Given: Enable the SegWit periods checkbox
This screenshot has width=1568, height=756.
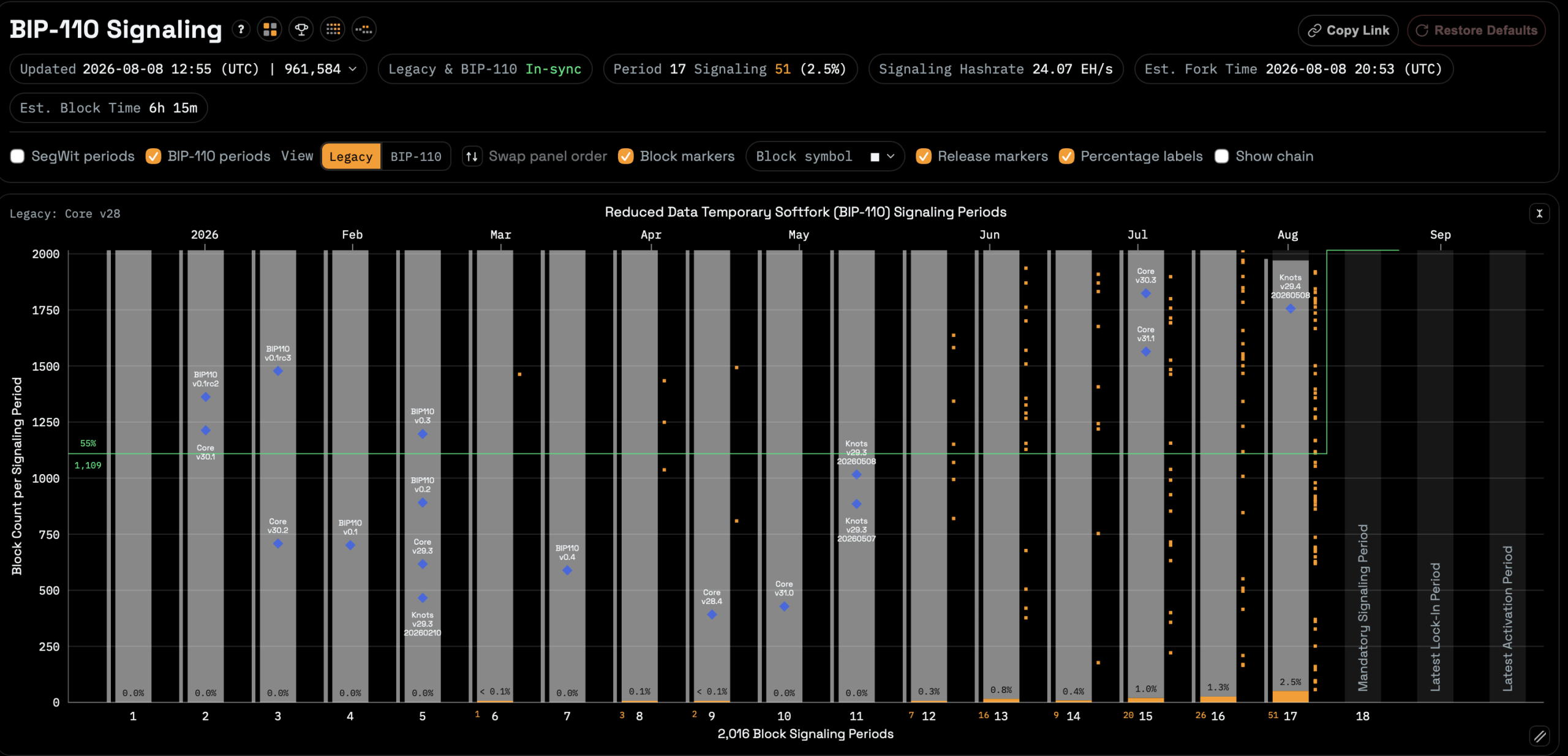Looking at the screenshot, I should [17, 156].
